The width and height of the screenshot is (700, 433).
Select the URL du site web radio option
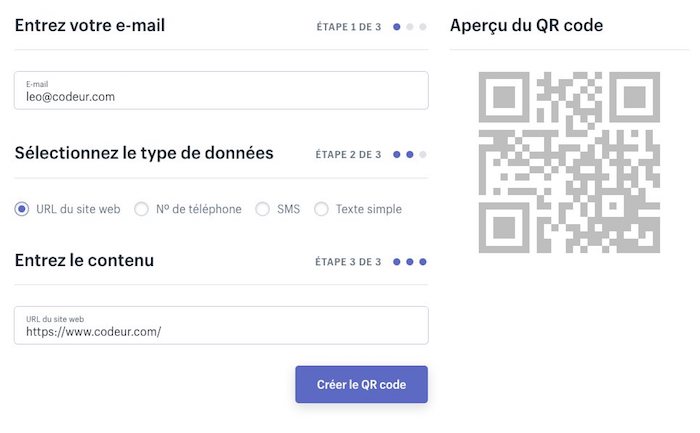click(x=22, y=209)
